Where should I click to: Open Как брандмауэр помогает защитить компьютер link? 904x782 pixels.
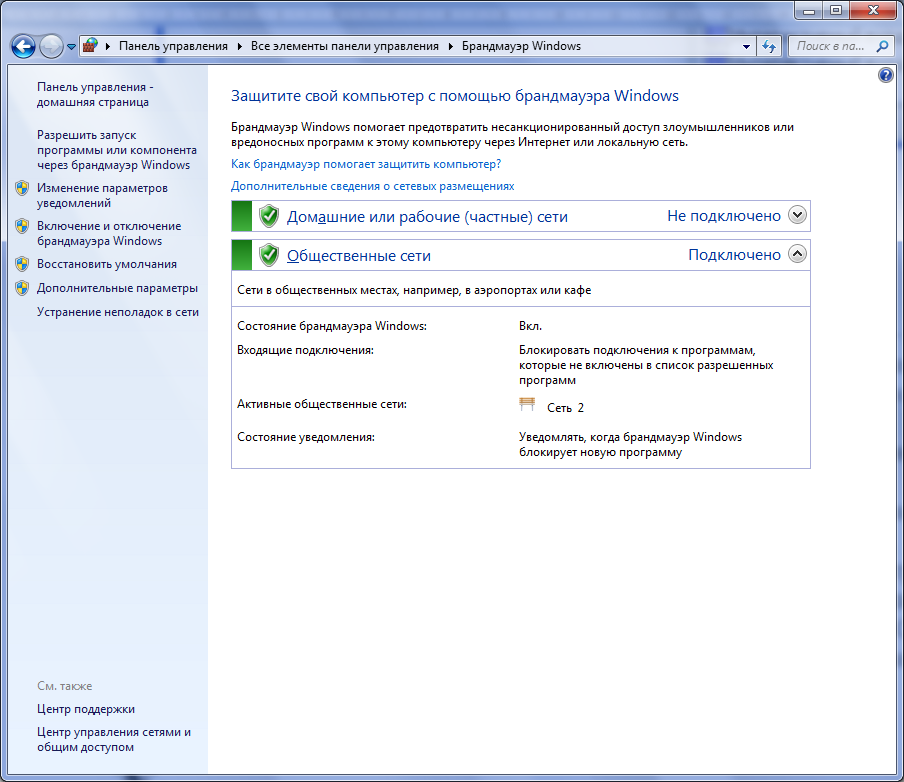(366, 164)
